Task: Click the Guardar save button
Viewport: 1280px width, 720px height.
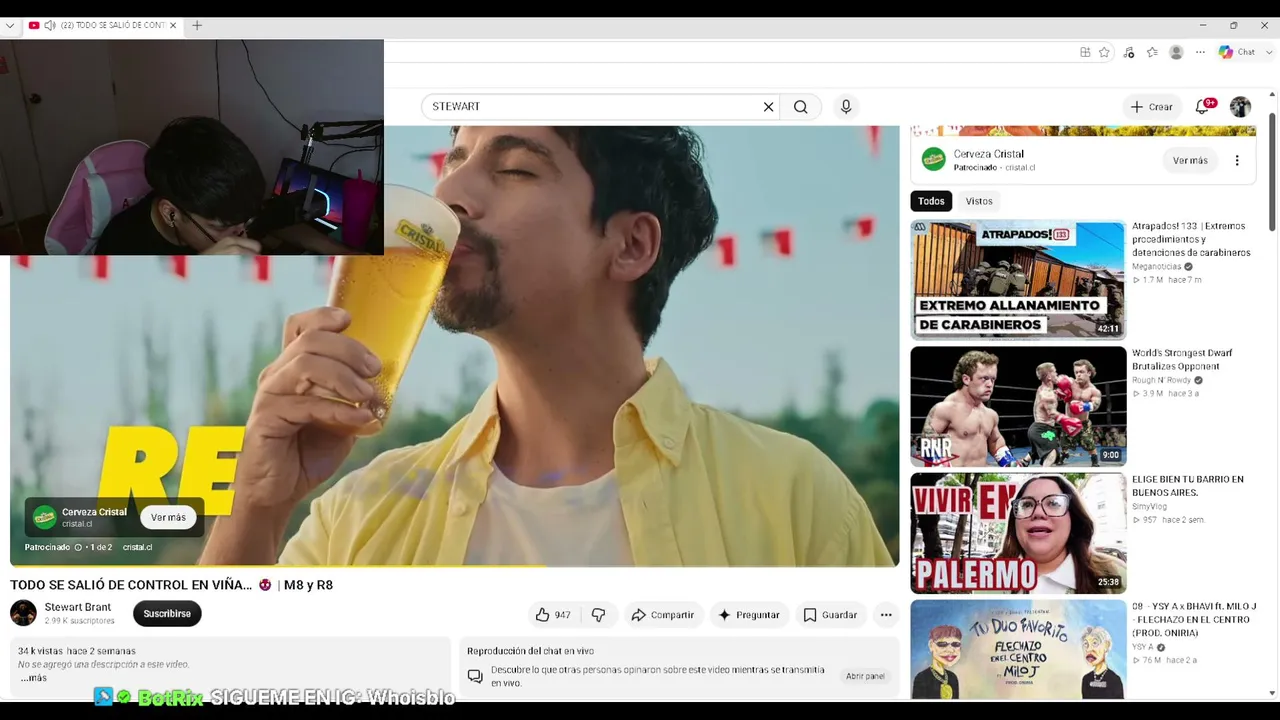Action: (x=830, y=615)
